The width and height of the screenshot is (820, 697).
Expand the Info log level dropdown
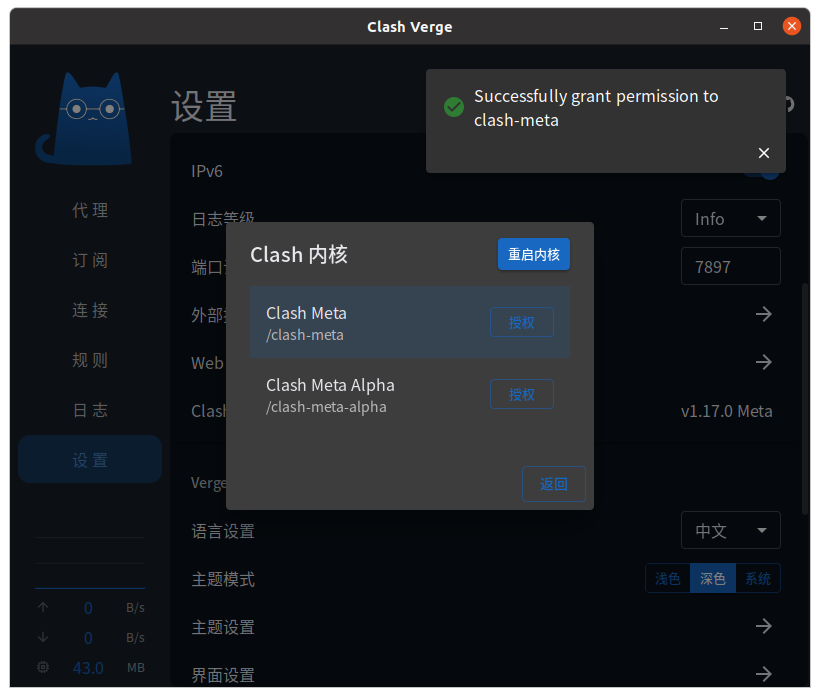click(731, 218)
